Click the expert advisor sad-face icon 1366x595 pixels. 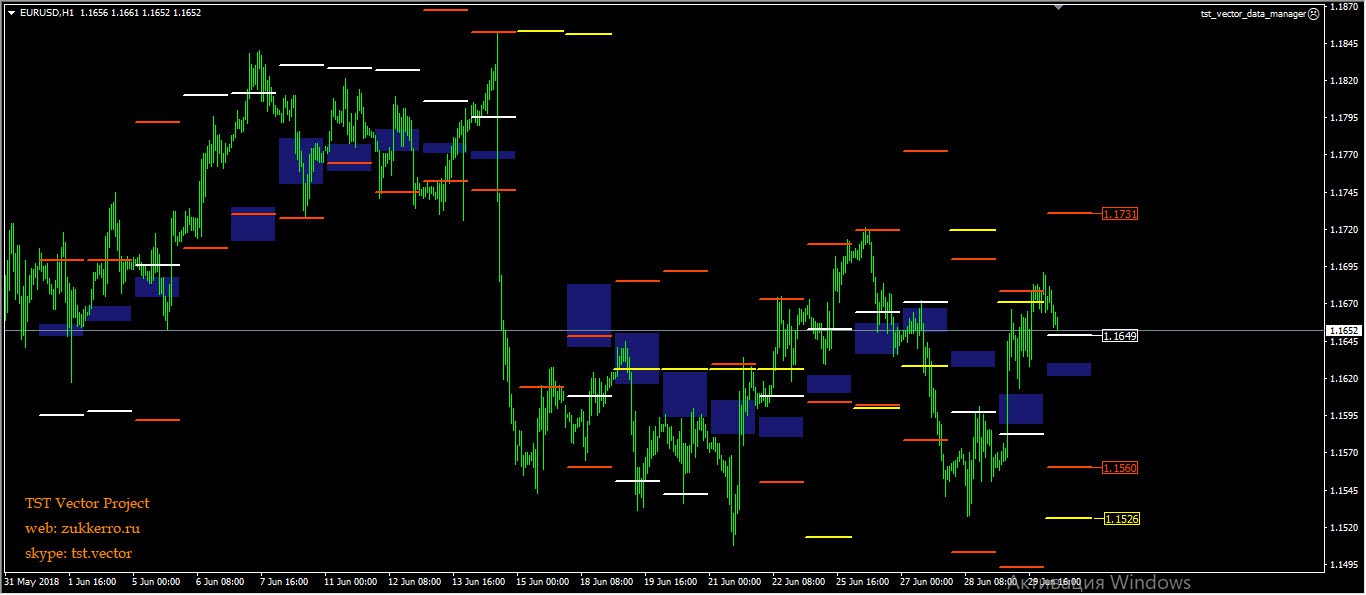[x=1313, y=15]
